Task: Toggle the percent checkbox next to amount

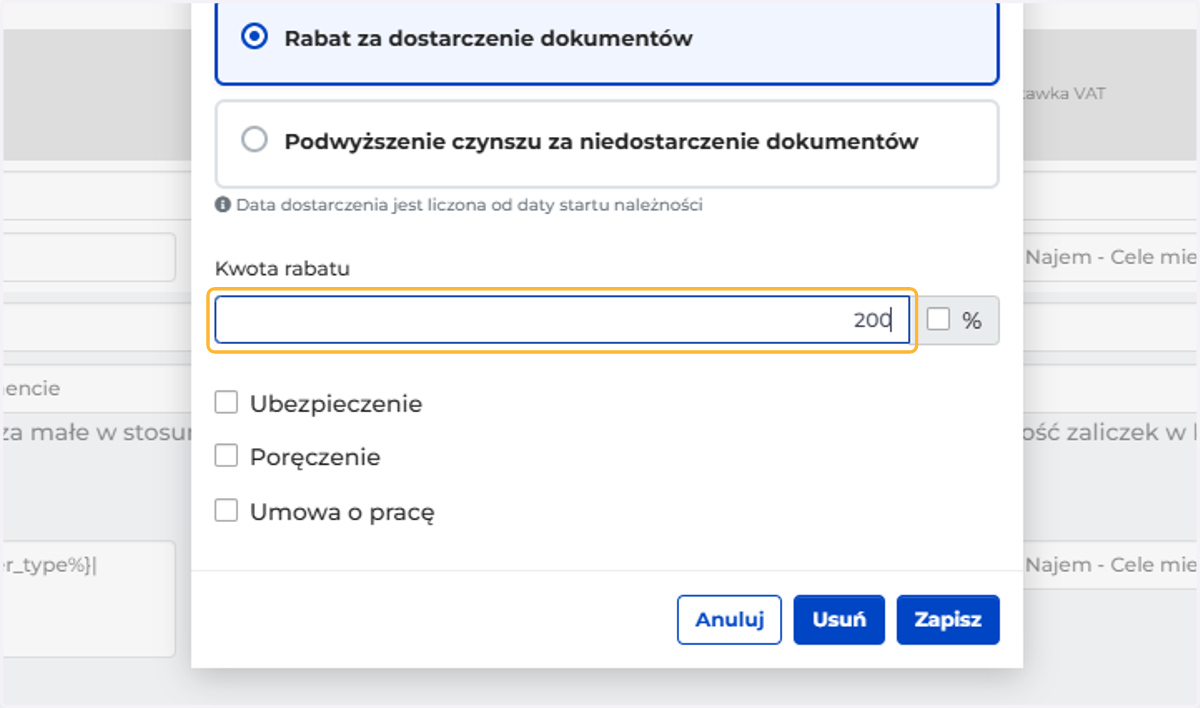Action: [938, 320]
